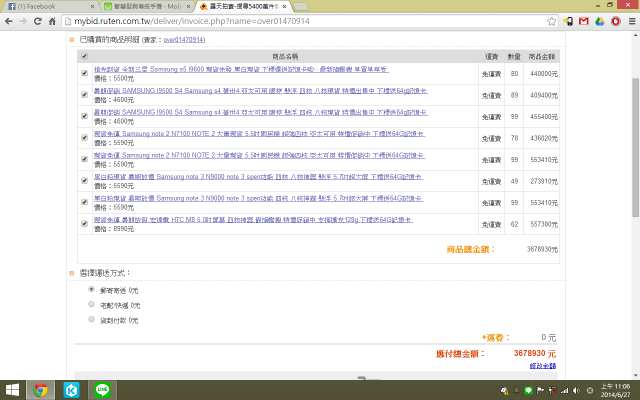
Task: Click the quantity cell showing 62
Action: [514, 224]
